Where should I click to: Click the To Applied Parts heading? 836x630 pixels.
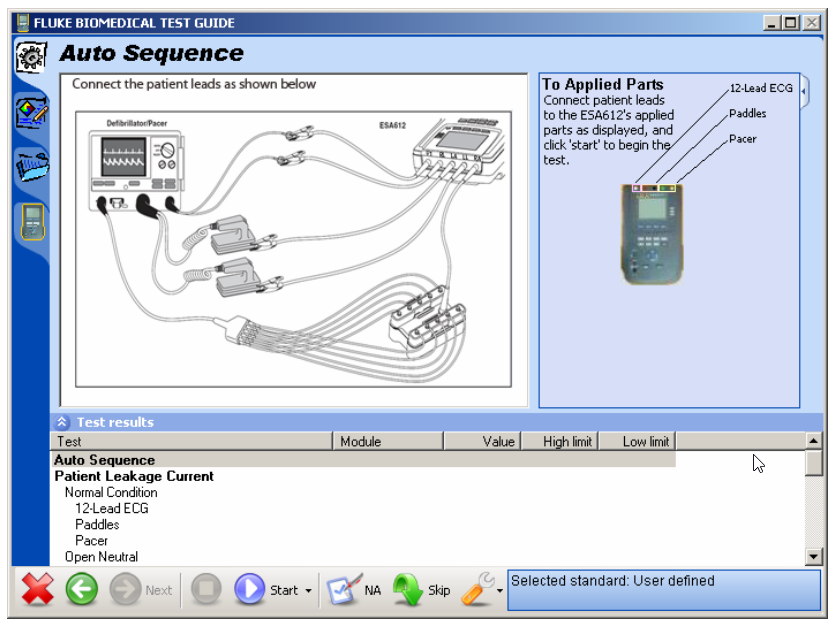(x=603, y=84)
